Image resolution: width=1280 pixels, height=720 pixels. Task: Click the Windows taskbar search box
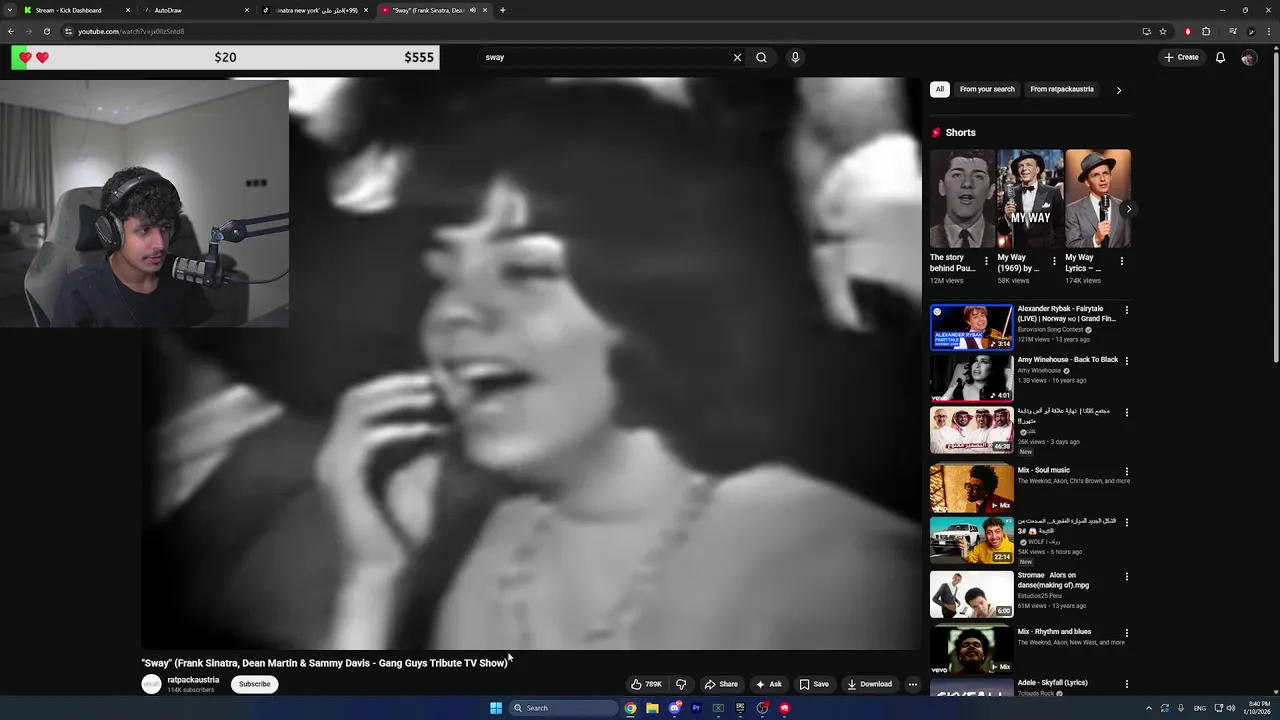click(563, 708)
